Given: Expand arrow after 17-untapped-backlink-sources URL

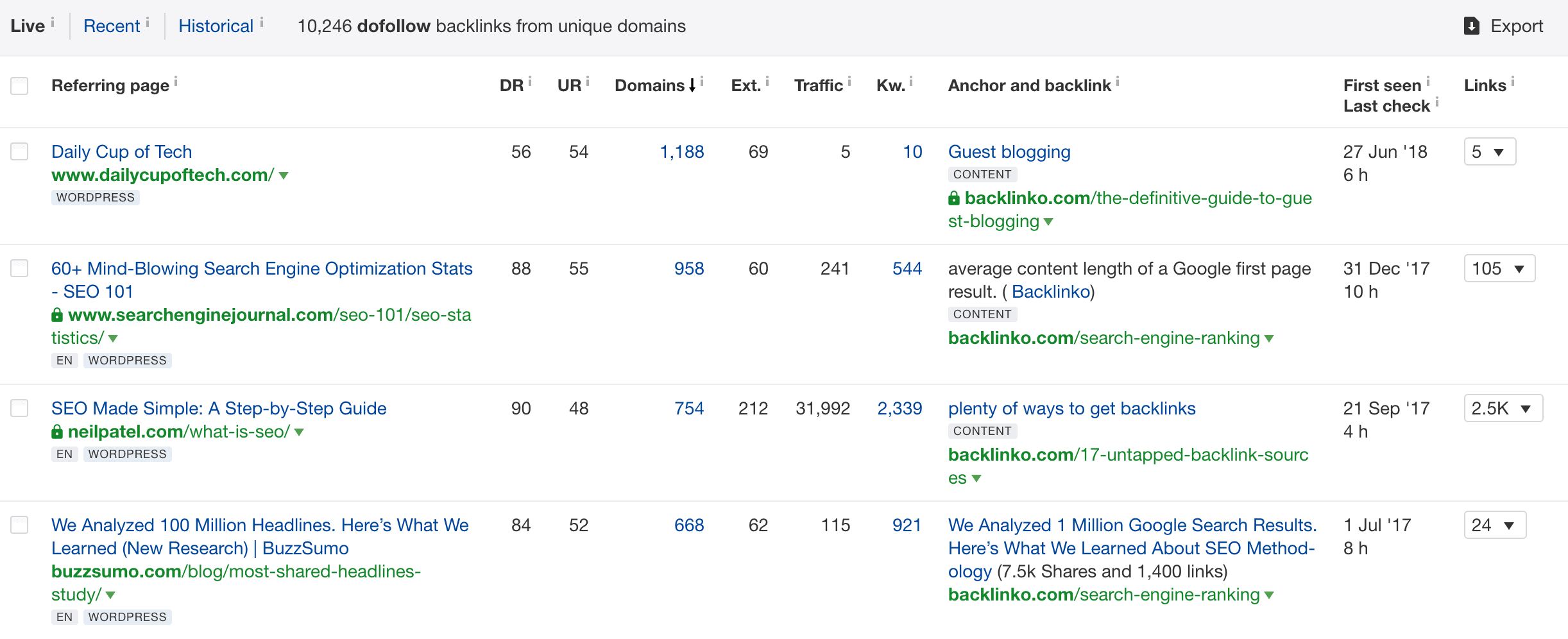Looking at the screenshot, I should click(x=976, y=478).
